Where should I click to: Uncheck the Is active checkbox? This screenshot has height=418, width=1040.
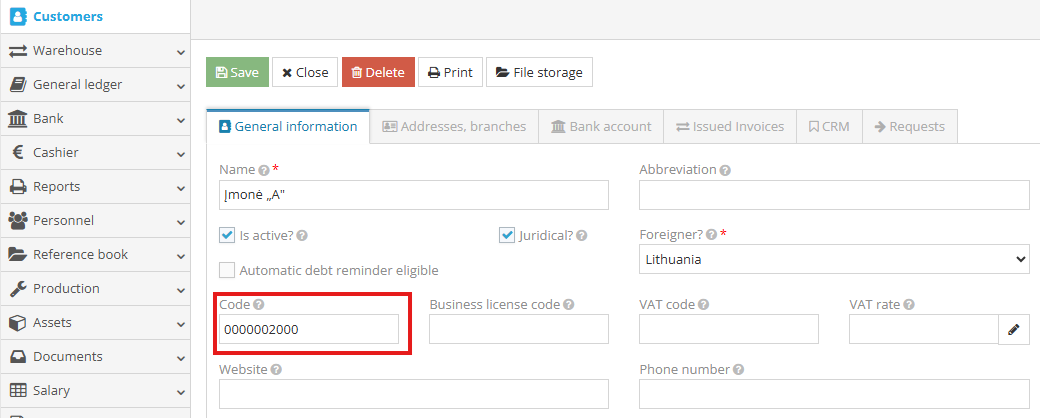tap(227, 236)
